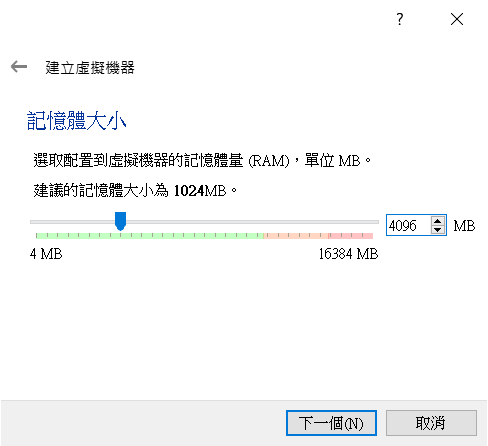Click the 記憶體大小 heading
Viewport: 488px width, 446px height.
(x=76, y=121)
